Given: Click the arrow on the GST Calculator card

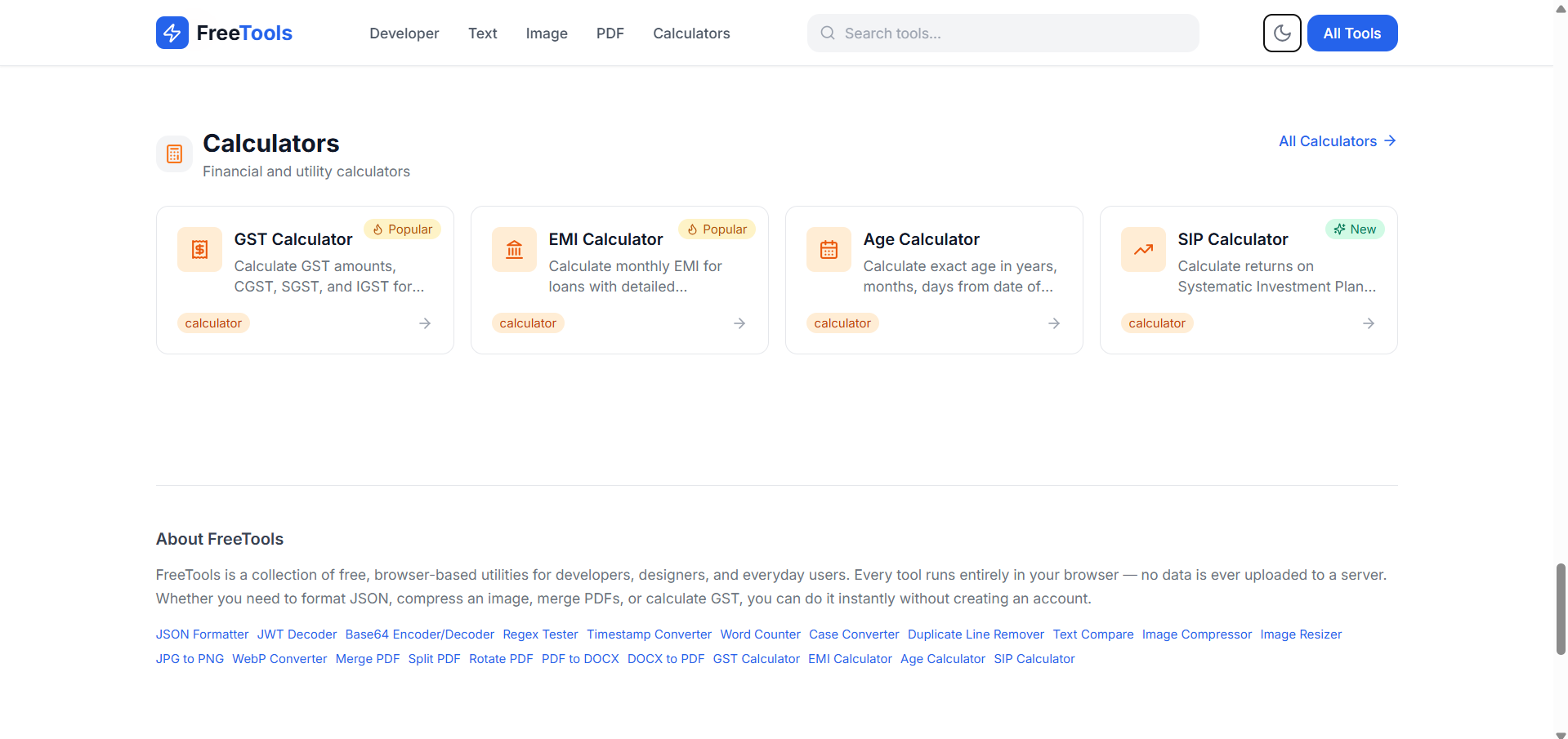Looking at the screenshot, I should (x=425, y=323).
